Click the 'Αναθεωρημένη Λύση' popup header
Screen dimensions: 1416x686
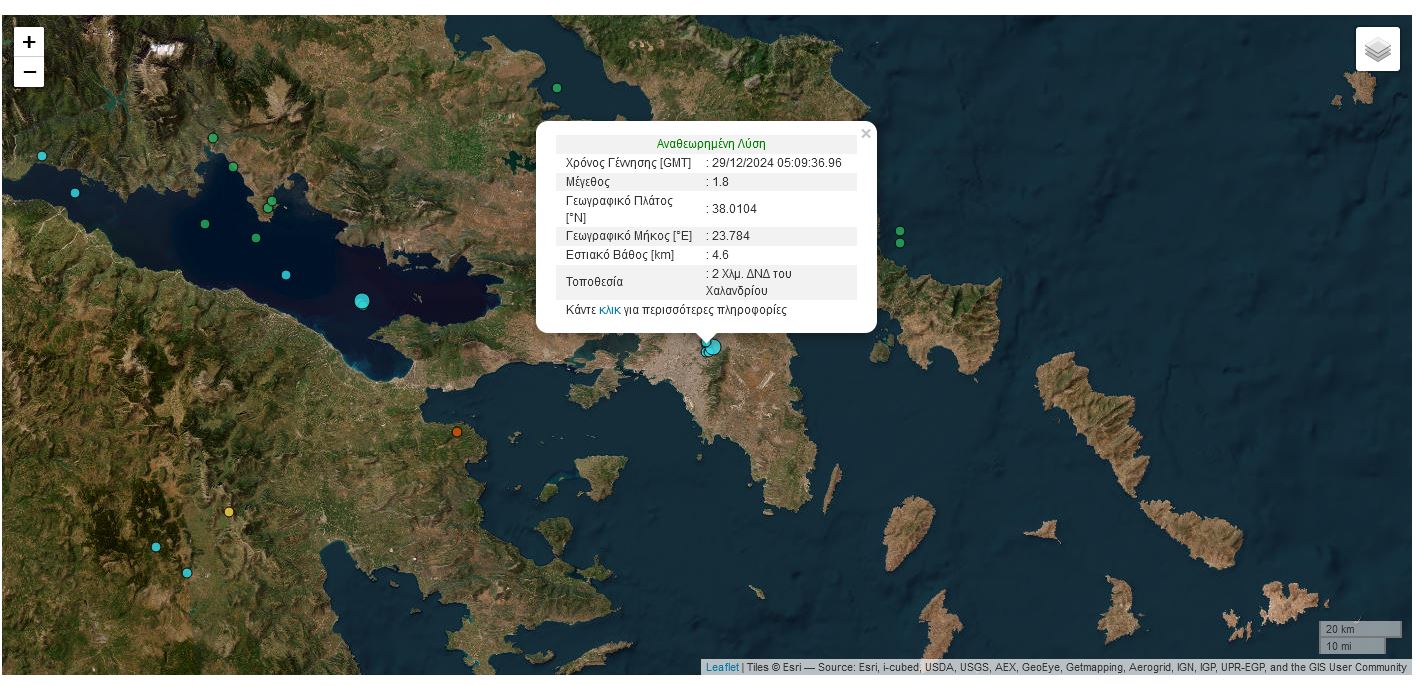tap(710, 144)
